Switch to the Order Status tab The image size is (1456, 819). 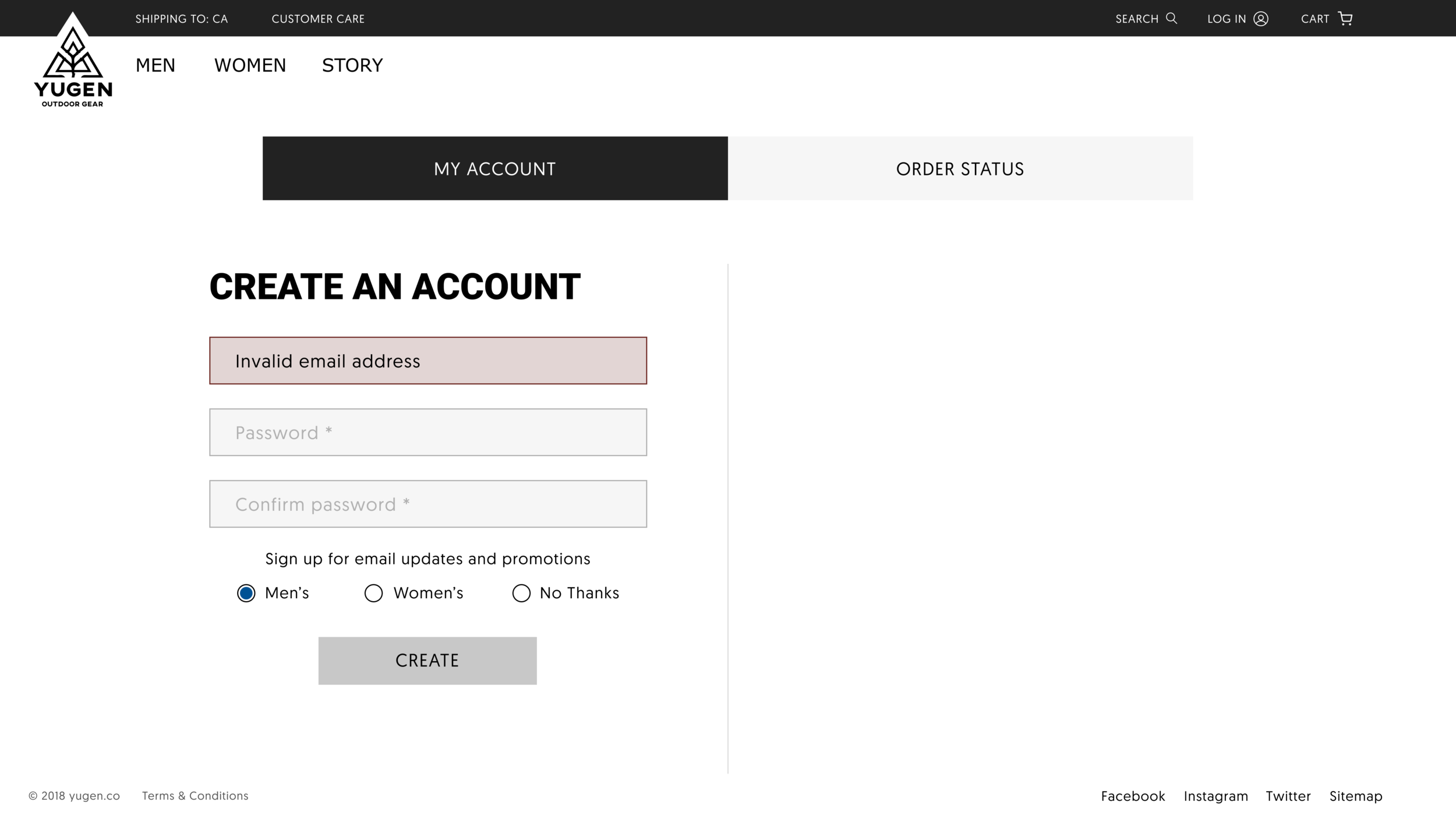click(960, 168)
